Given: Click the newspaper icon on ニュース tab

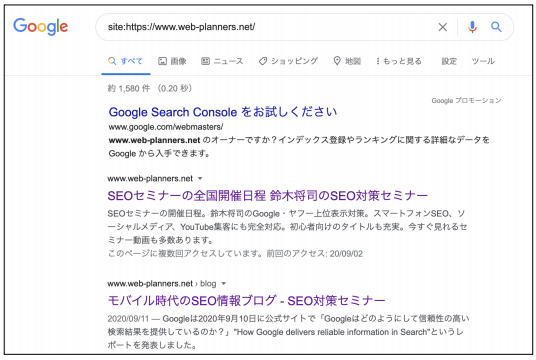Looking at the screenshot, I should point(205,61).
